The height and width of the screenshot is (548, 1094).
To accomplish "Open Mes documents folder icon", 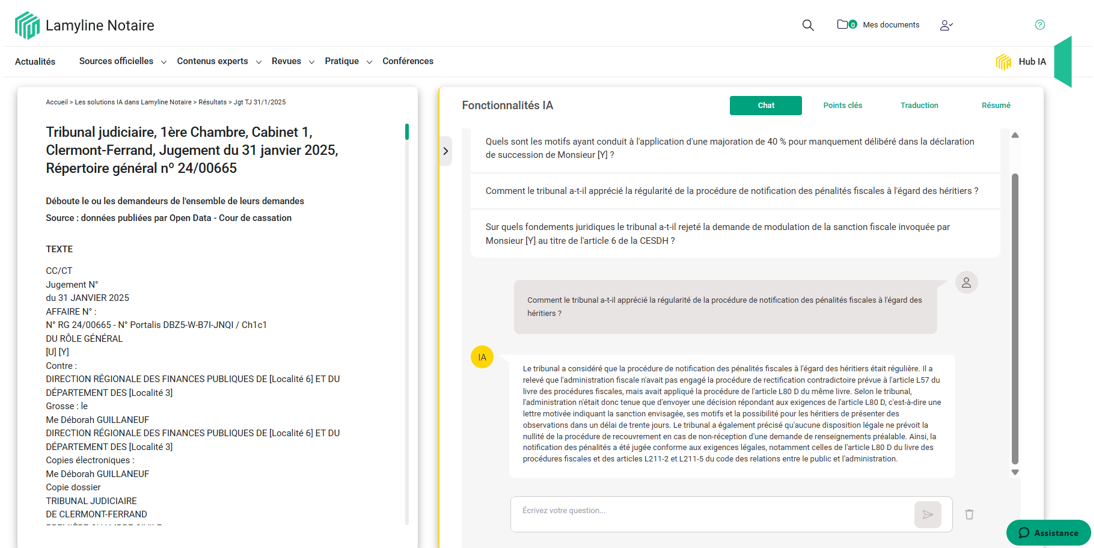I will pyautogui.click(x=845, y=25).
